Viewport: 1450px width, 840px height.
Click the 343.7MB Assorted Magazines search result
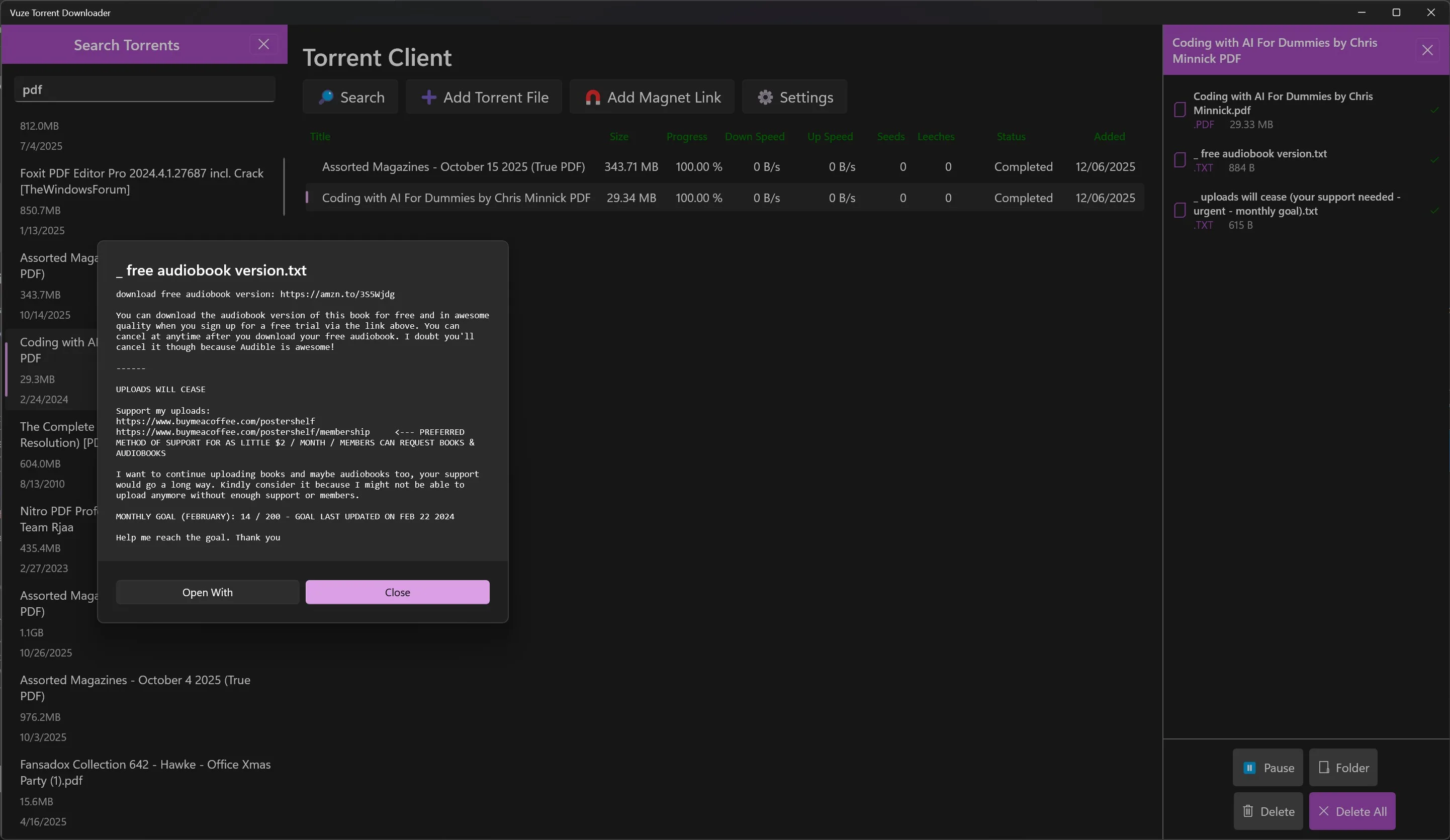click(52, 286)
